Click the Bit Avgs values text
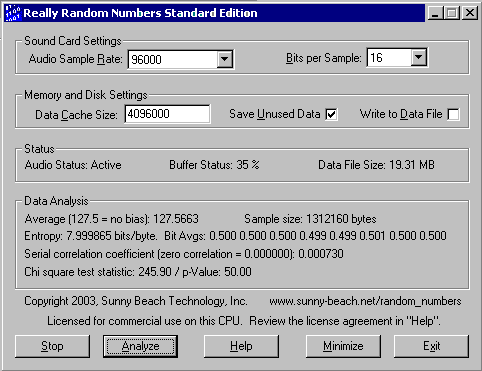The image size is (482, 371). point(305,236)
